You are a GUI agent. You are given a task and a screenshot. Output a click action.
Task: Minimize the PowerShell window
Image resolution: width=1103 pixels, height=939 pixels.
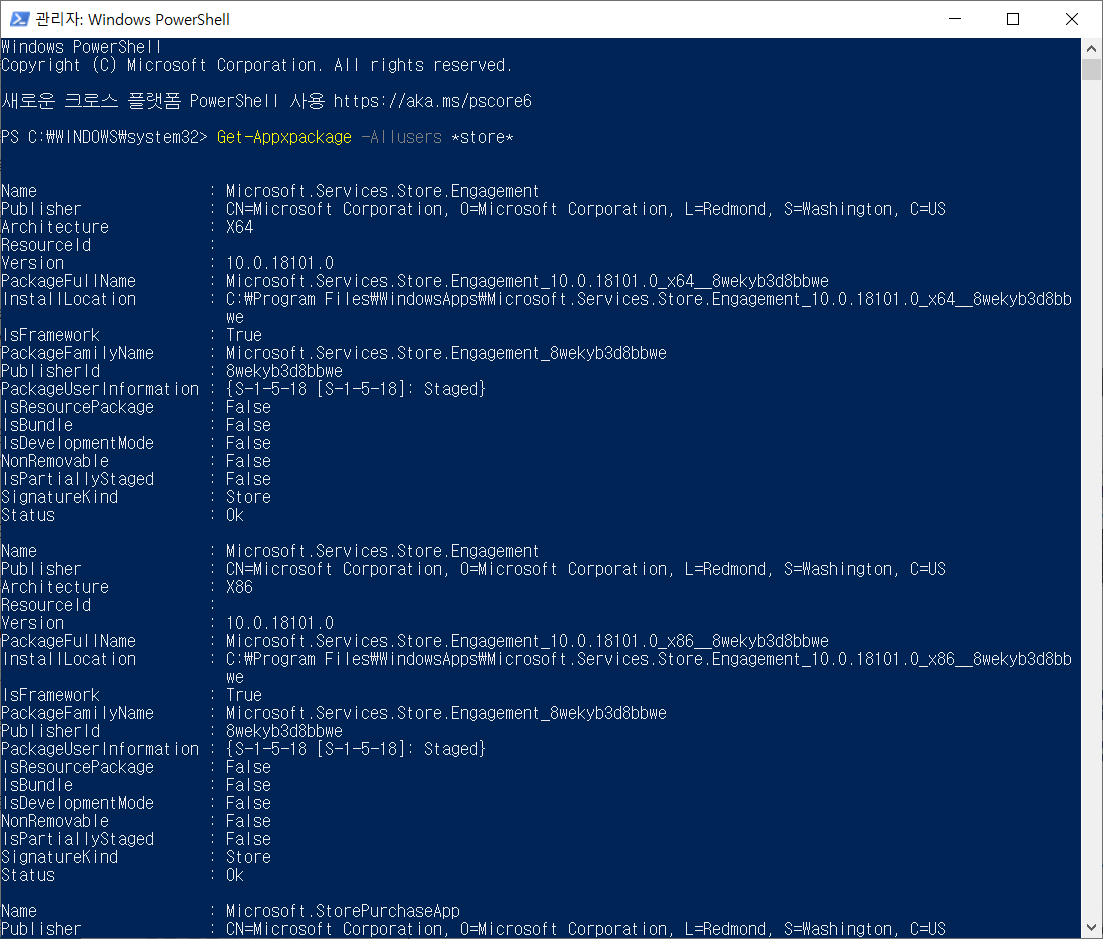(x=955, y=19)
